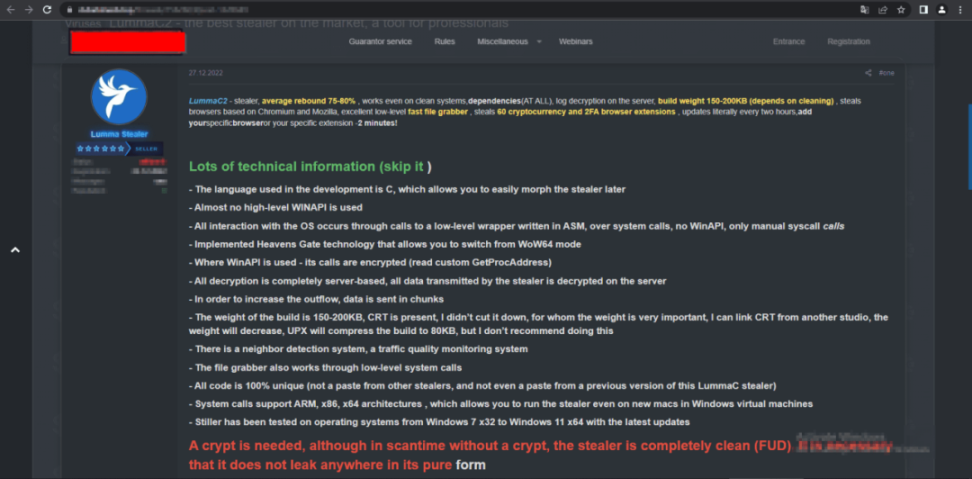Click the Entrance login link
The width and height of the screenshot is (972, 479).
tap(789, 42)
